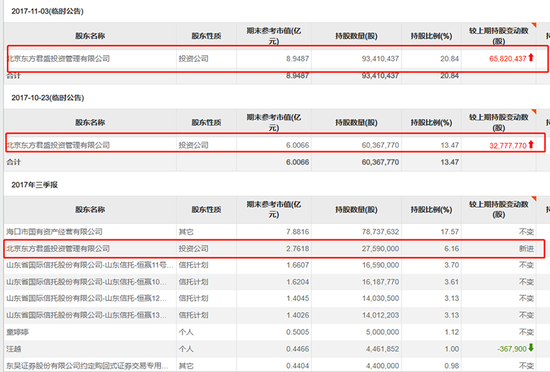Click the shareholder name ending '恒赢11号...'
The image size is (550, 372).
[90, 265]
